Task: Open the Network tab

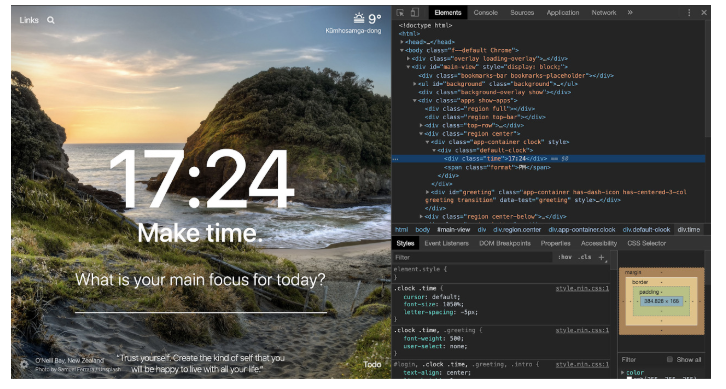Action: 603,13
